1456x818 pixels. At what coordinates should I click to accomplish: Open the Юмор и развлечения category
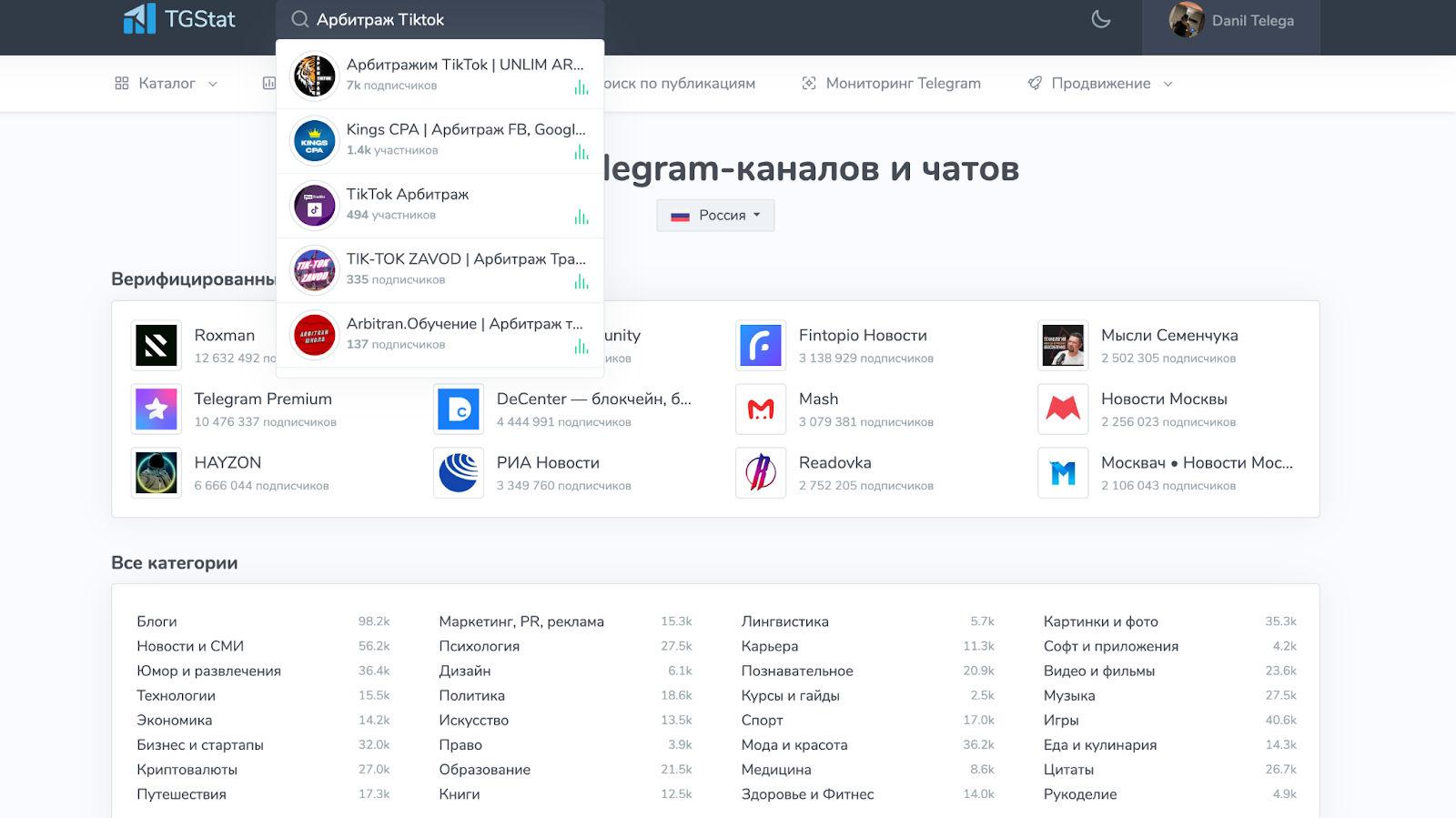[208, 671]
